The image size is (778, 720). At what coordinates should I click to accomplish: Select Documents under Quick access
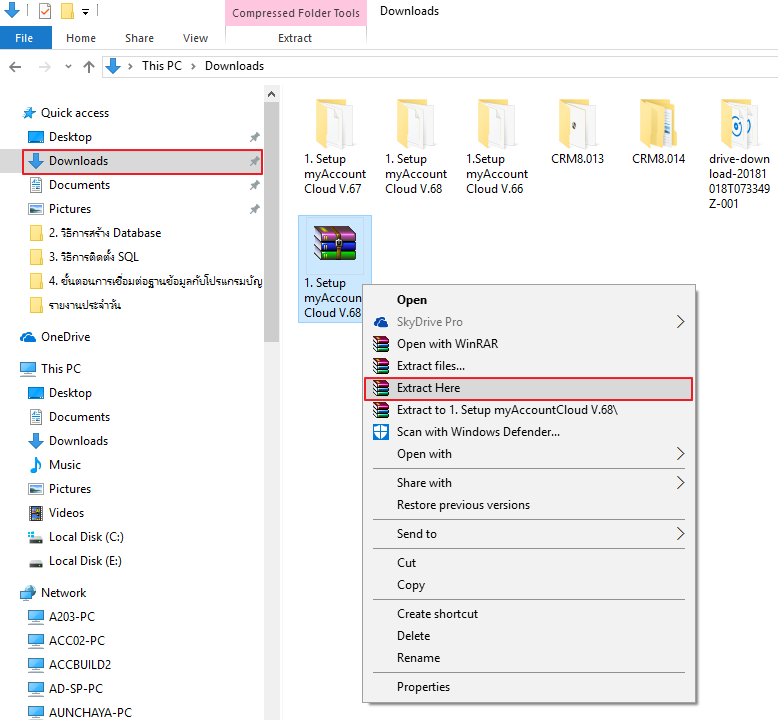[x=79, y=185]
